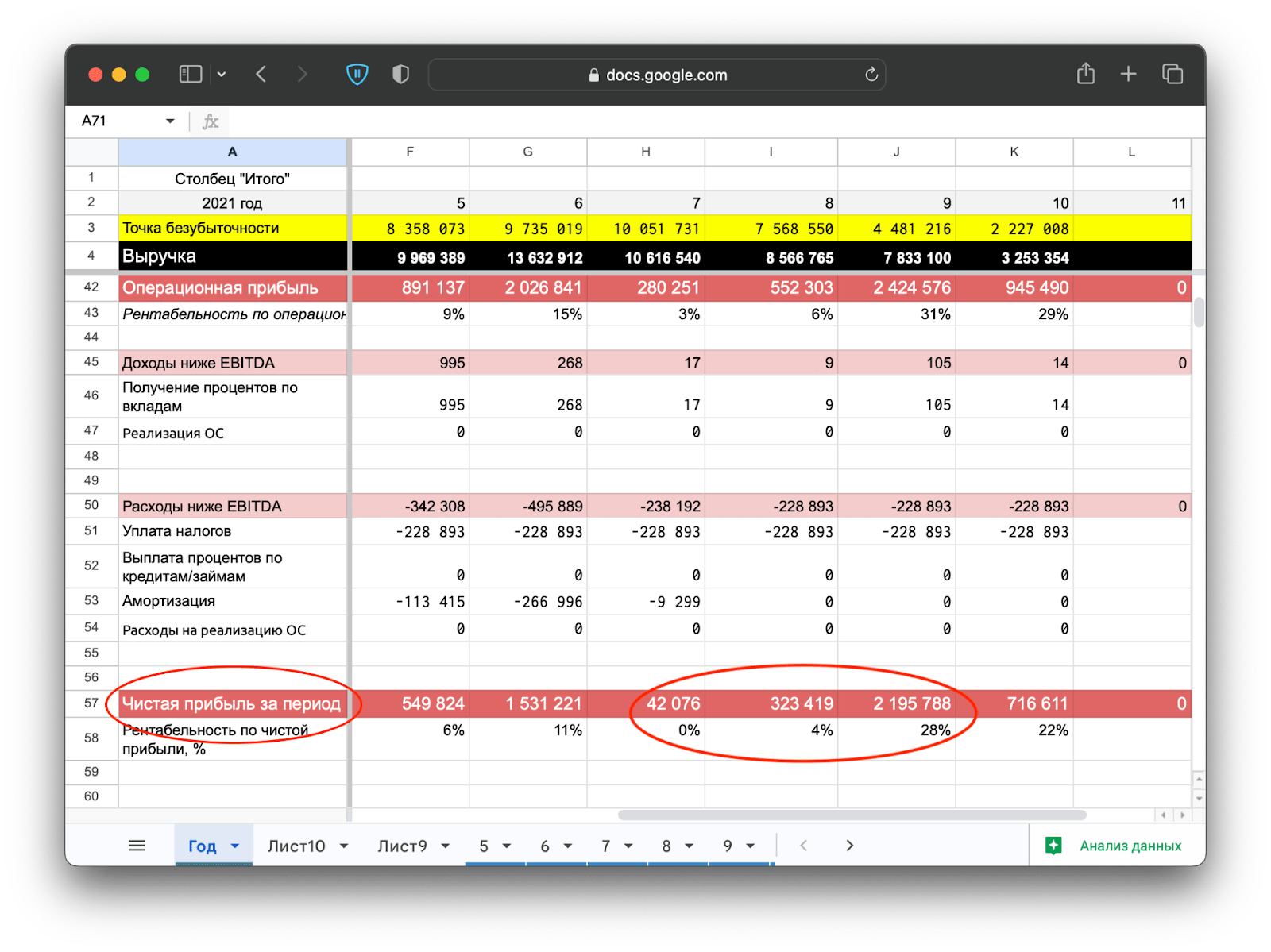Select the Чистая прибыль за период cell
Image resolution: width=1271 pixels, height=952 pixels.
pyautogui.click(x=232, y=703)
